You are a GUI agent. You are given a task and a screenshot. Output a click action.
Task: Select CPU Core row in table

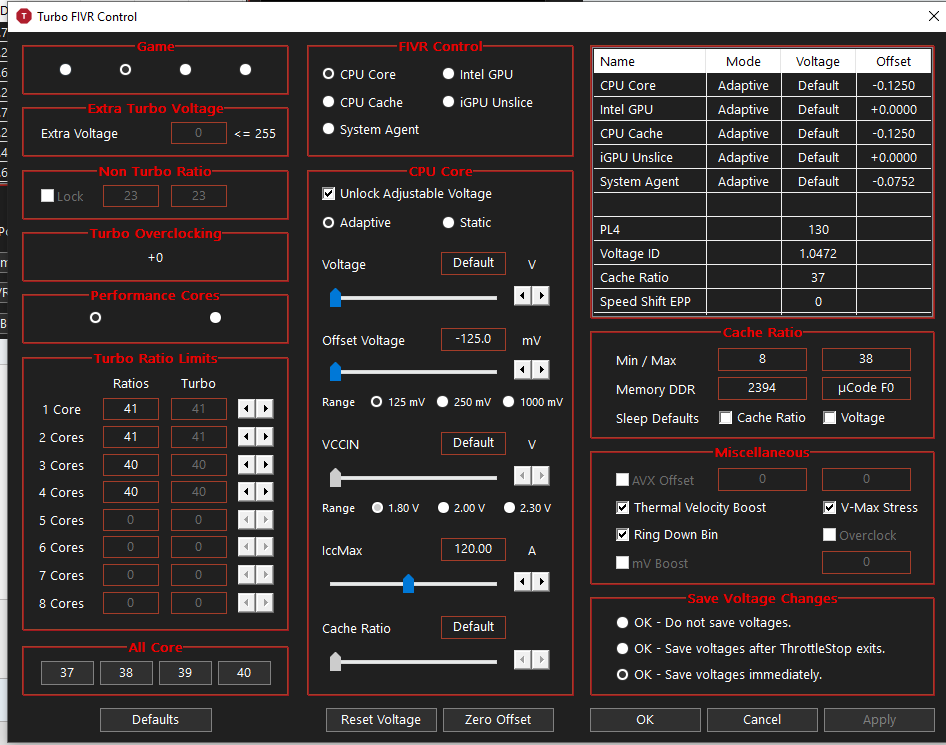[x=763, y=85]
